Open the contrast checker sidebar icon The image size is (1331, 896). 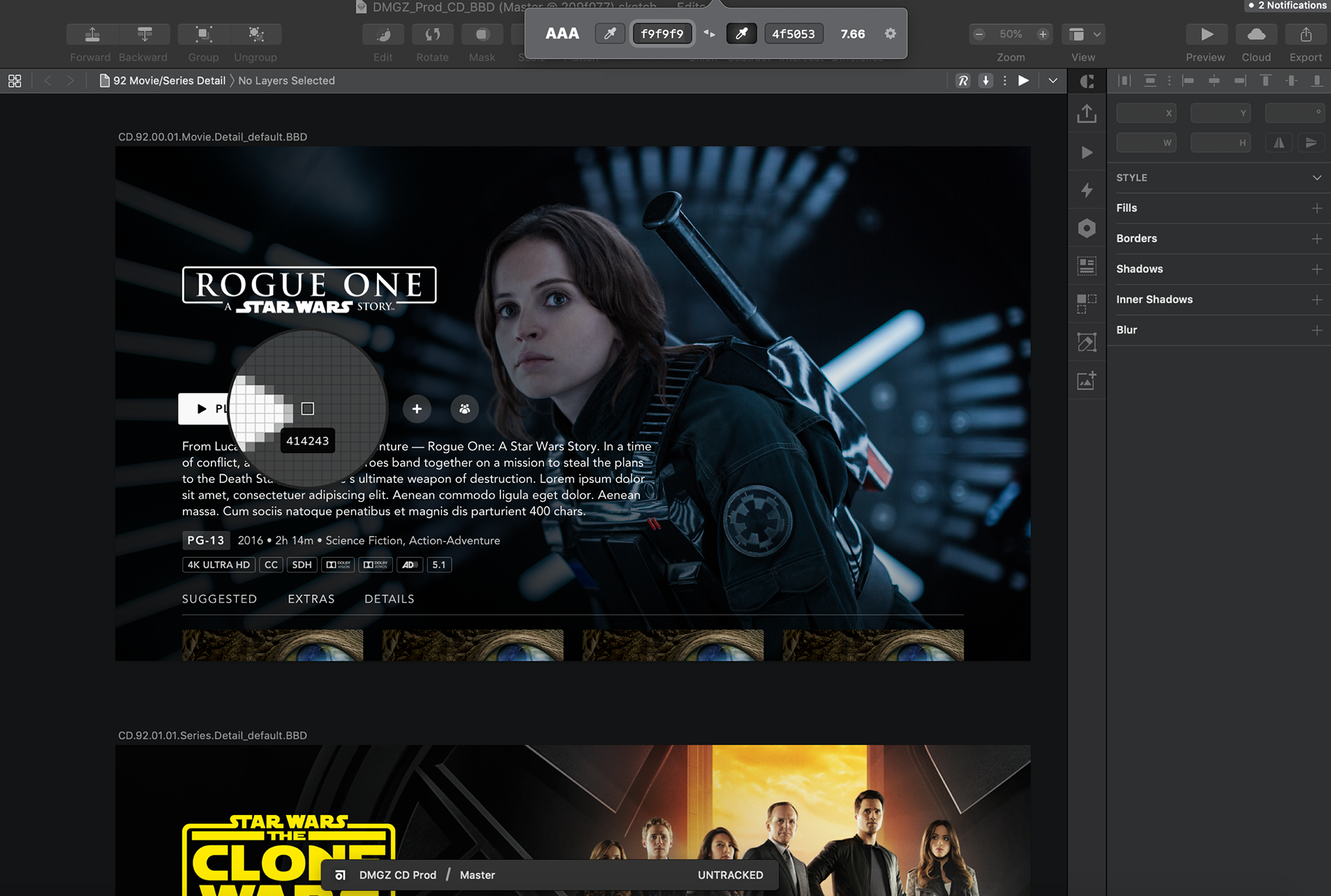coord(1087,82)
